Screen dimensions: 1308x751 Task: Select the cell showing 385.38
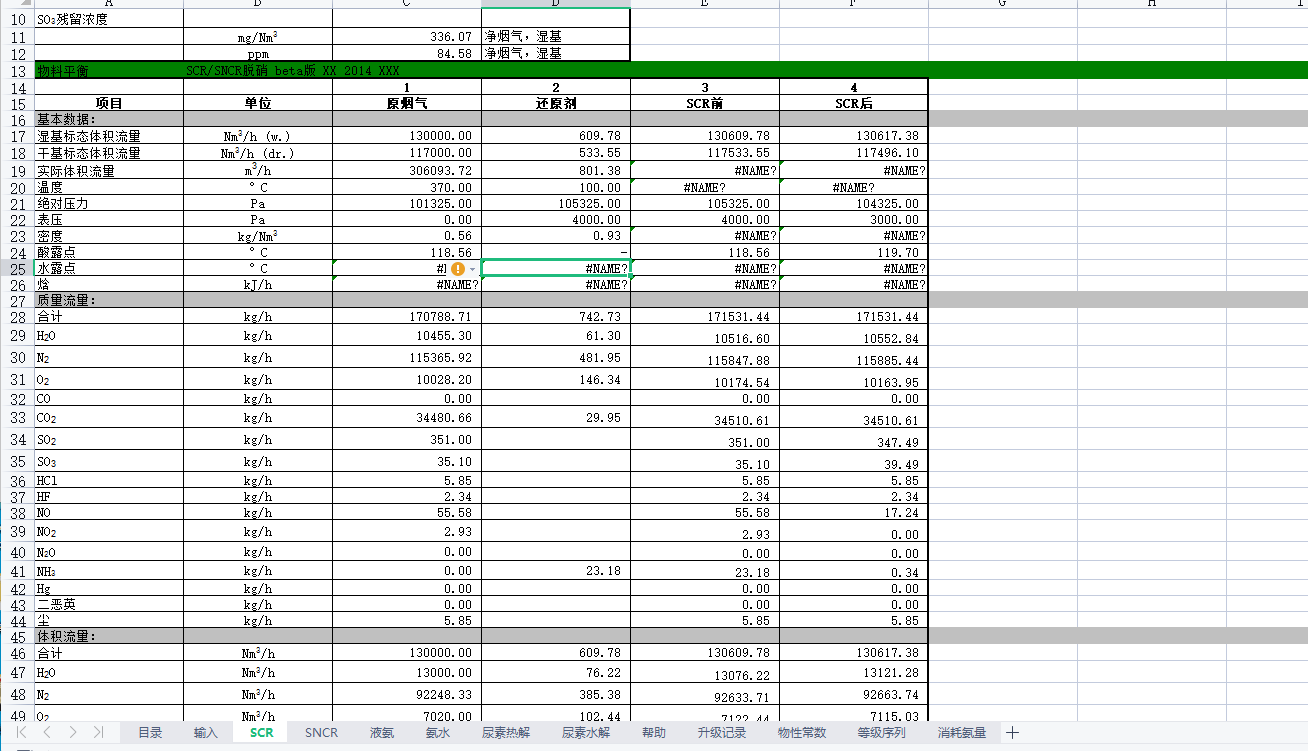tap(556, 694)
